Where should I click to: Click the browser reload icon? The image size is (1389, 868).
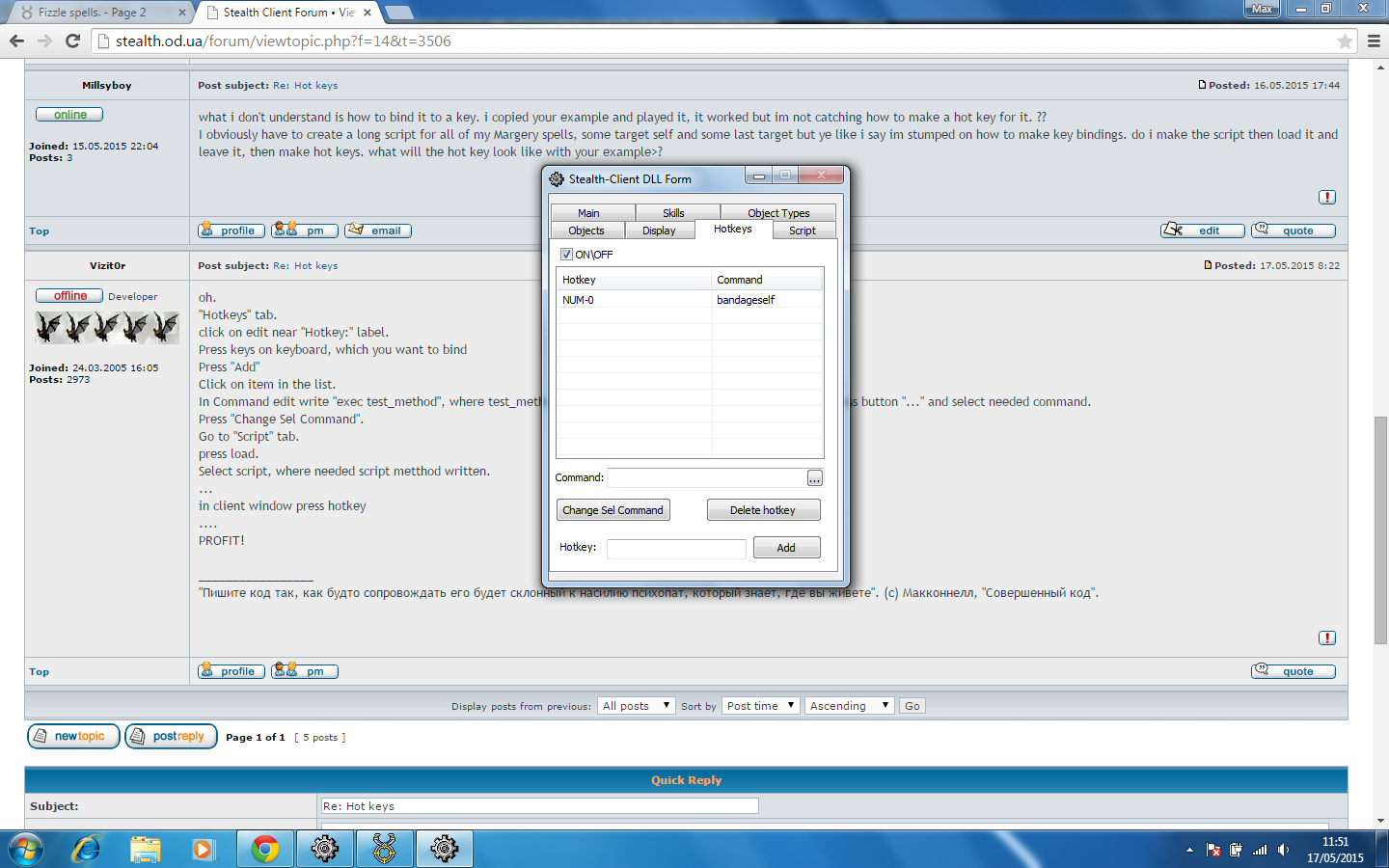[72, 41]
